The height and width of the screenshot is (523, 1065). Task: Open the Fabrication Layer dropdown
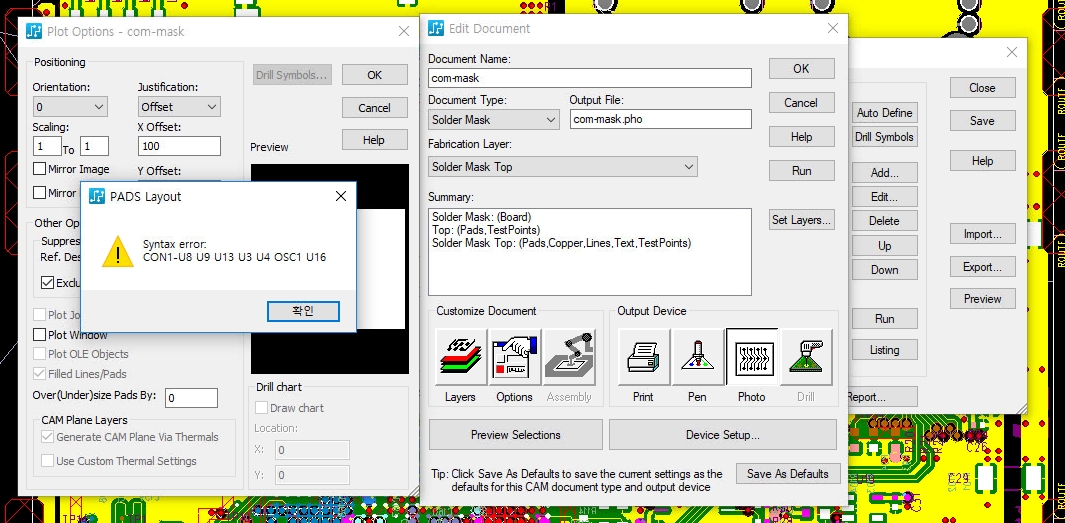coord(562,167)
